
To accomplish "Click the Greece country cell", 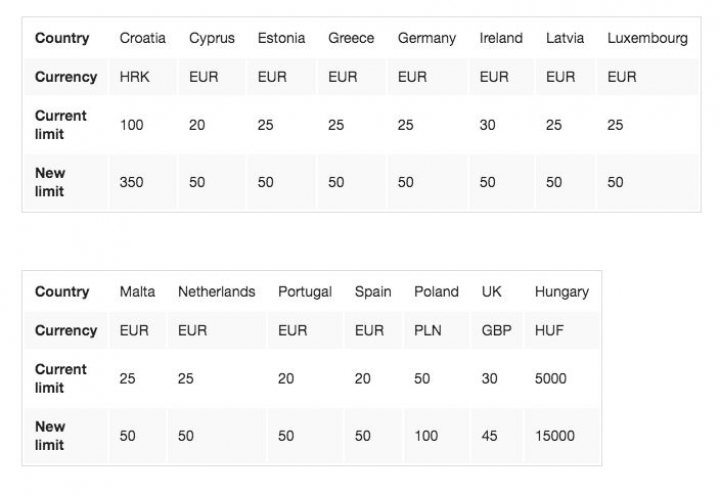I will [351, 39].
